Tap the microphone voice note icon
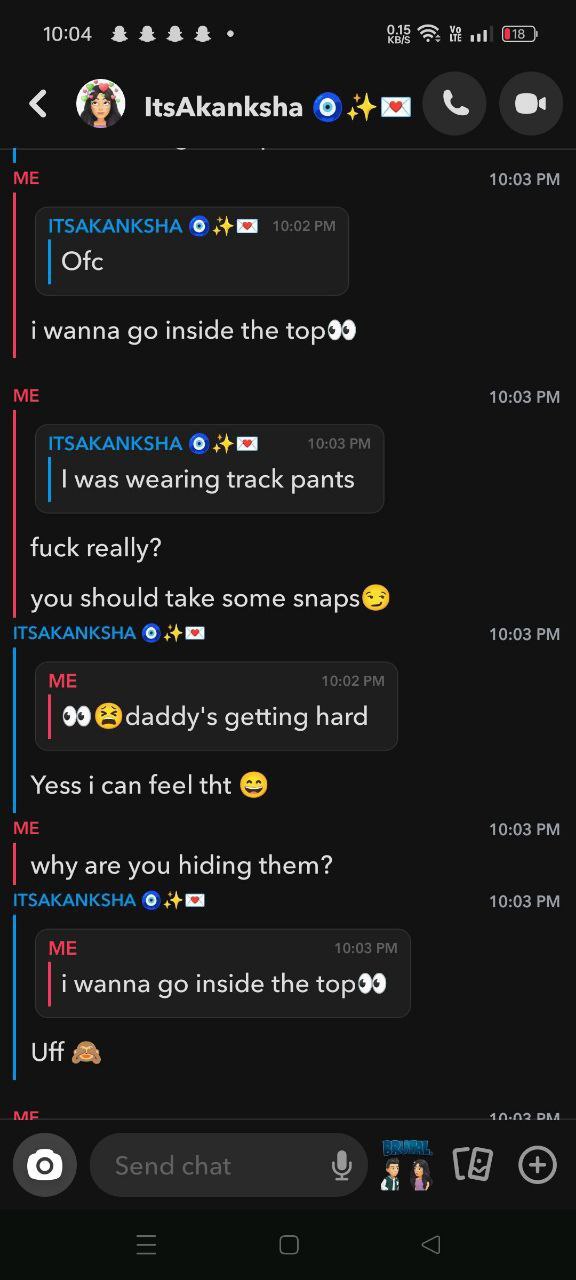 [x=341, y=1165]
